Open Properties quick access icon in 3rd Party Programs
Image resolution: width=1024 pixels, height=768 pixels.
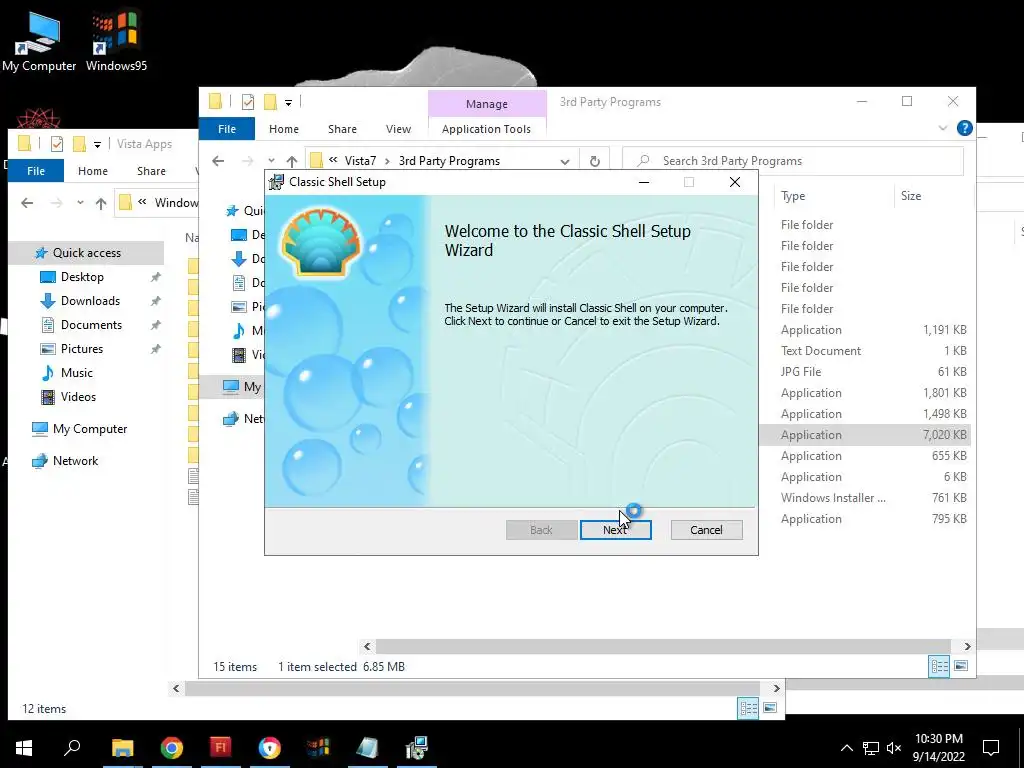coord(248,102)
